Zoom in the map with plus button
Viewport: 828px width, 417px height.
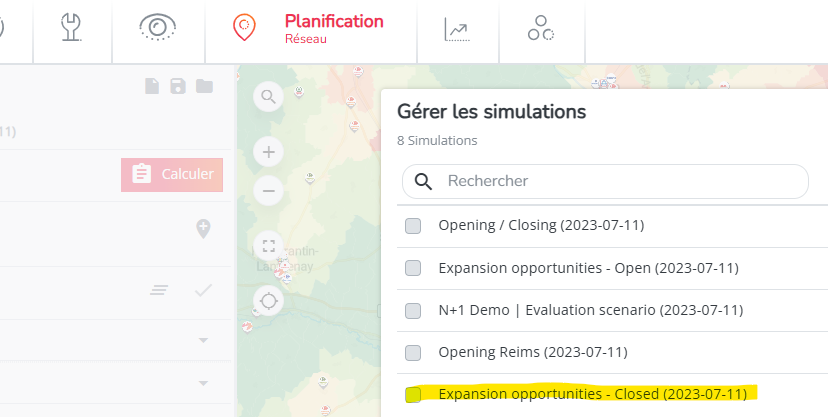(269, 153)
